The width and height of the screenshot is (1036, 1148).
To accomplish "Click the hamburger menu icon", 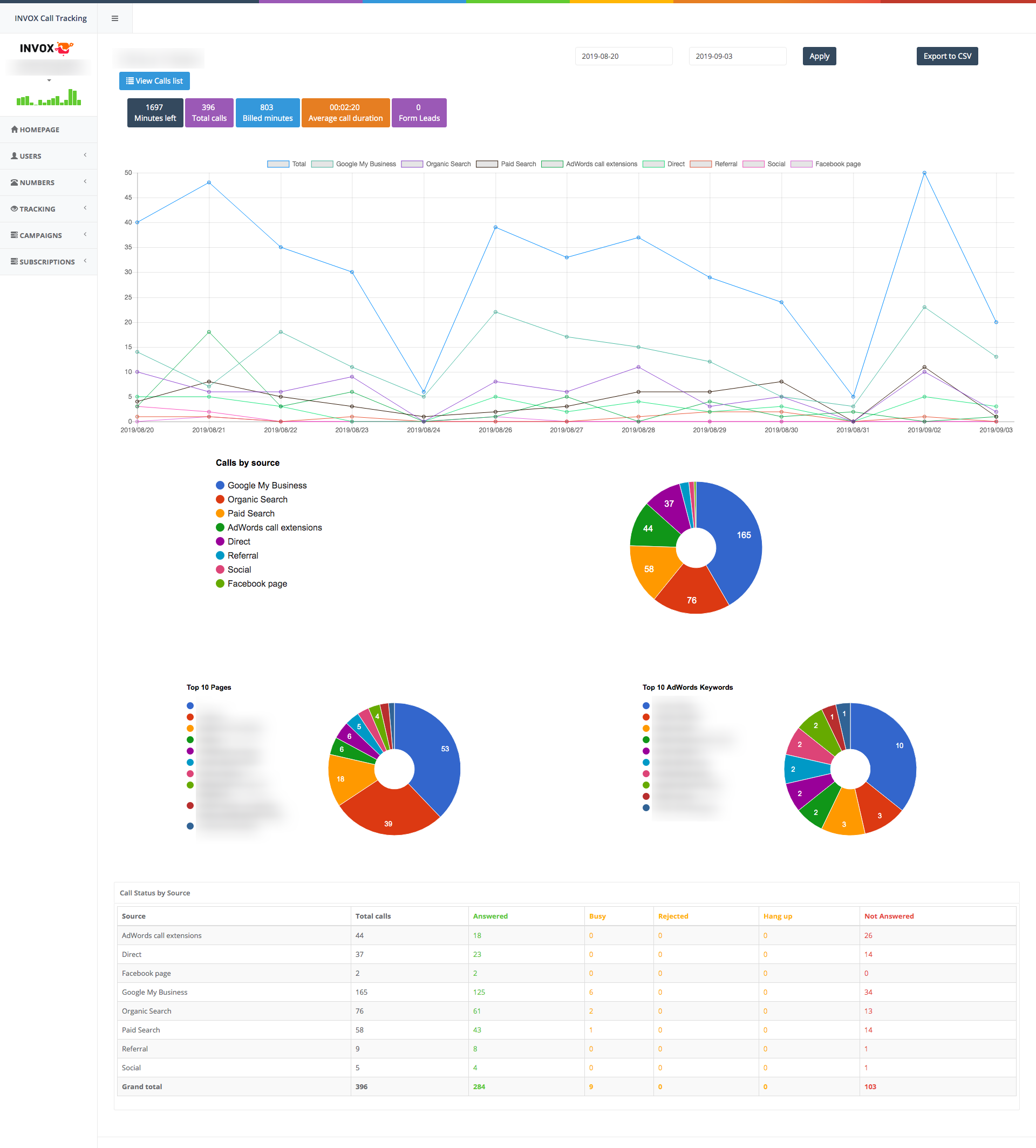I will pos(115,18).
